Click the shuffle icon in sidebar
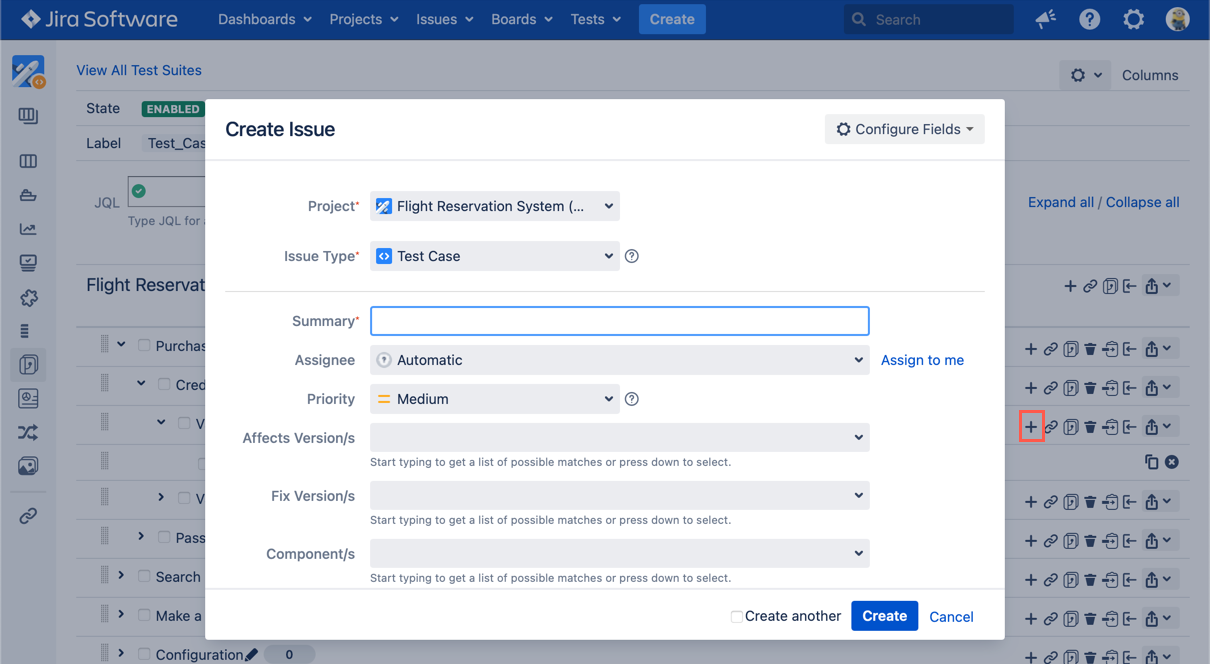Image resolution: width=1210 pixels, height=664 pixels. click(x=28, y=432)
